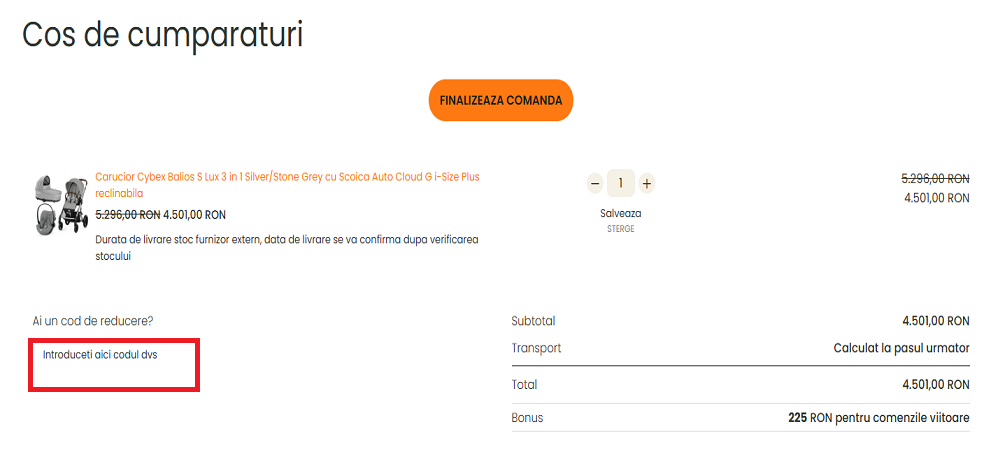
Task: Open the Cybex Balios stroller thumbnail
Action: click(61, 204)
